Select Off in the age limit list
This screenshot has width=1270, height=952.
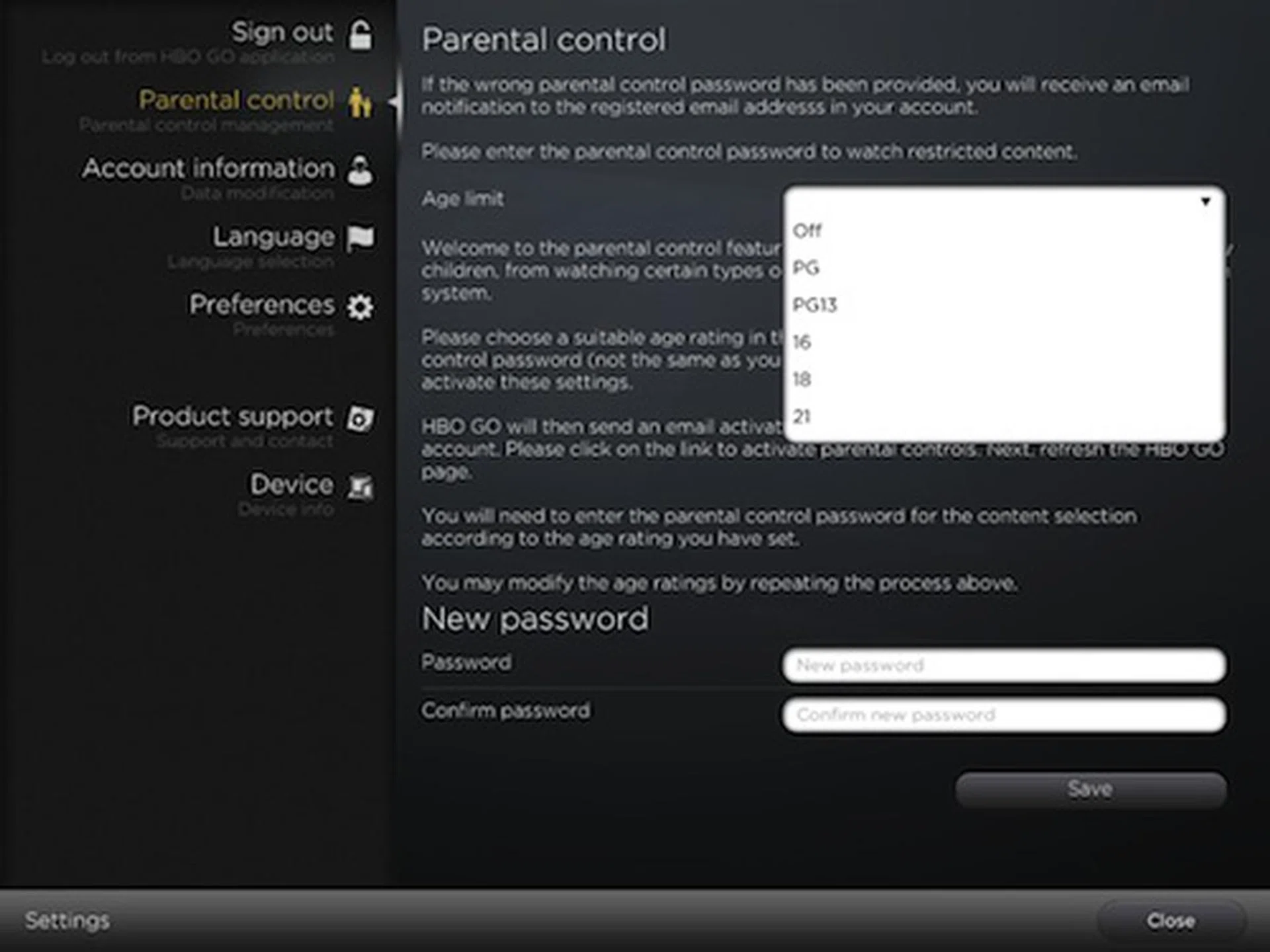(807, 231)
